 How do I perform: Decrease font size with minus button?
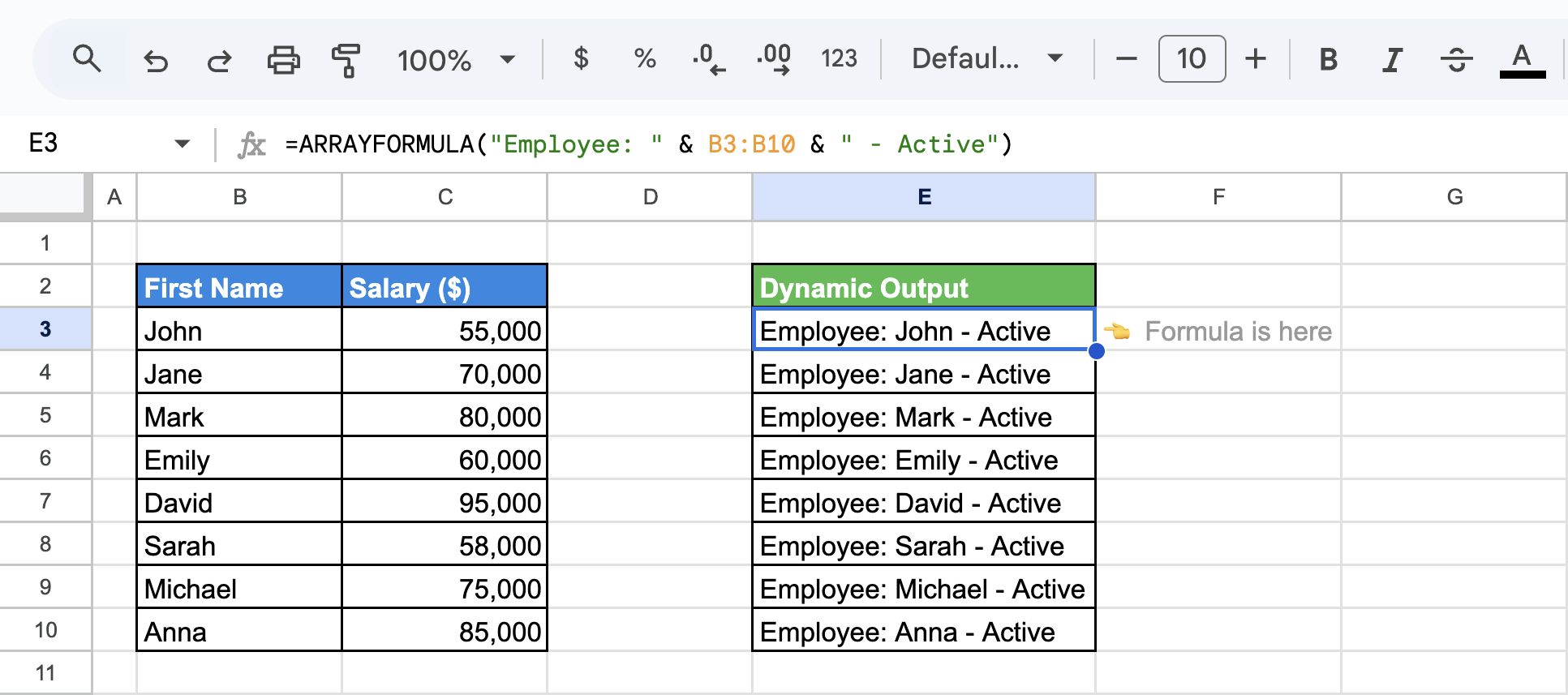(1126, 58)
